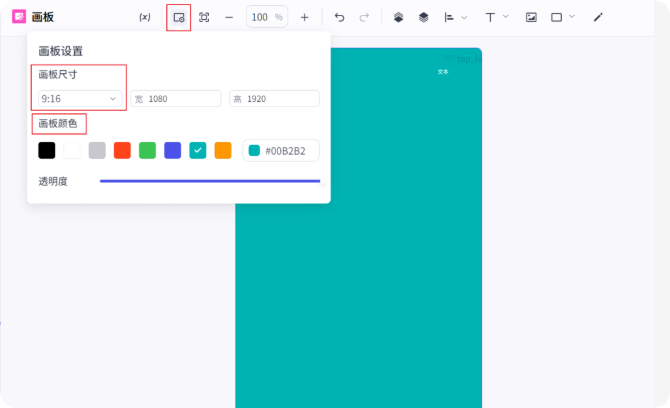The width and height of the screenshot is (670, 408).
Task: Open color picker via teal preview square
Action: (254, 150)
